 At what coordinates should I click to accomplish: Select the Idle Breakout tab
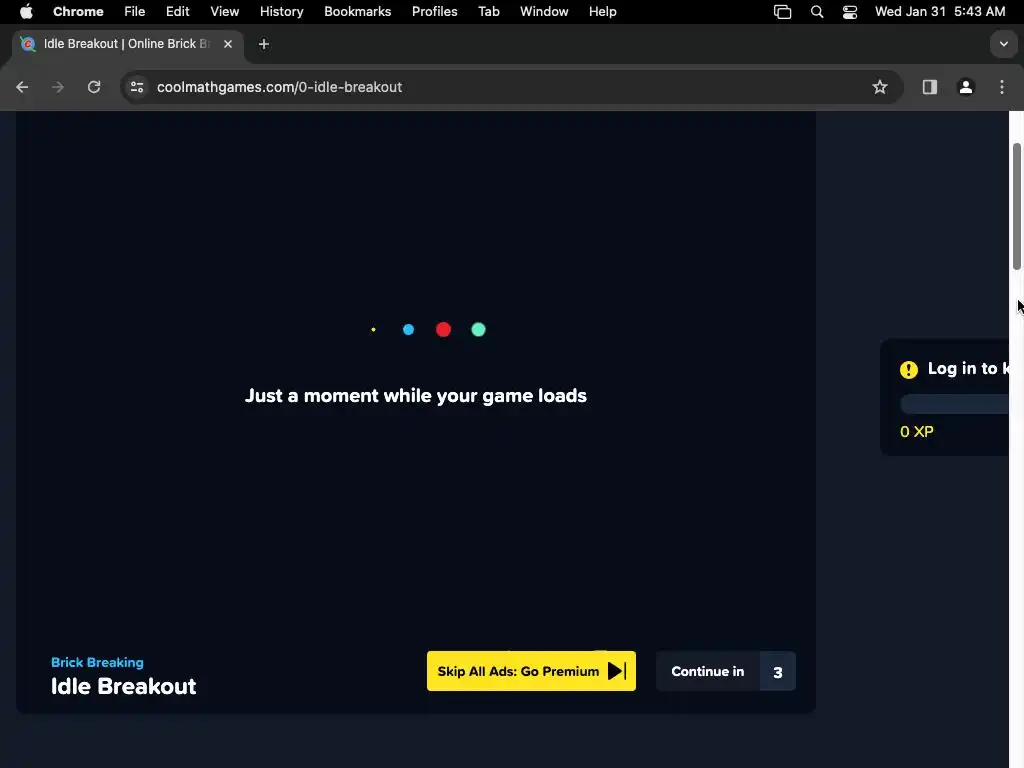point(127,44)
